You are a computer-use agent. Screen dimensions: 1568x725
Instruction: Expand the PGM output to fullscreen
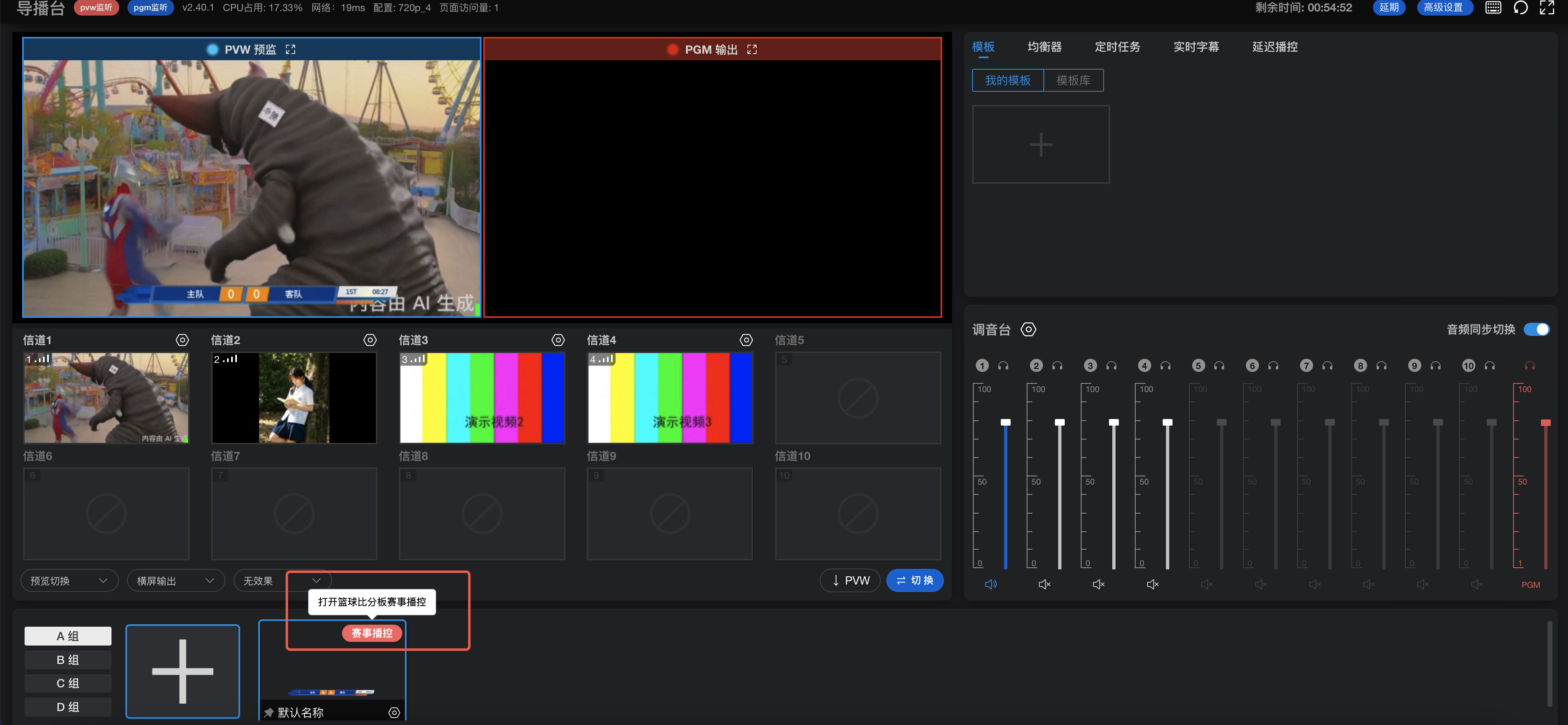[752, 49]
